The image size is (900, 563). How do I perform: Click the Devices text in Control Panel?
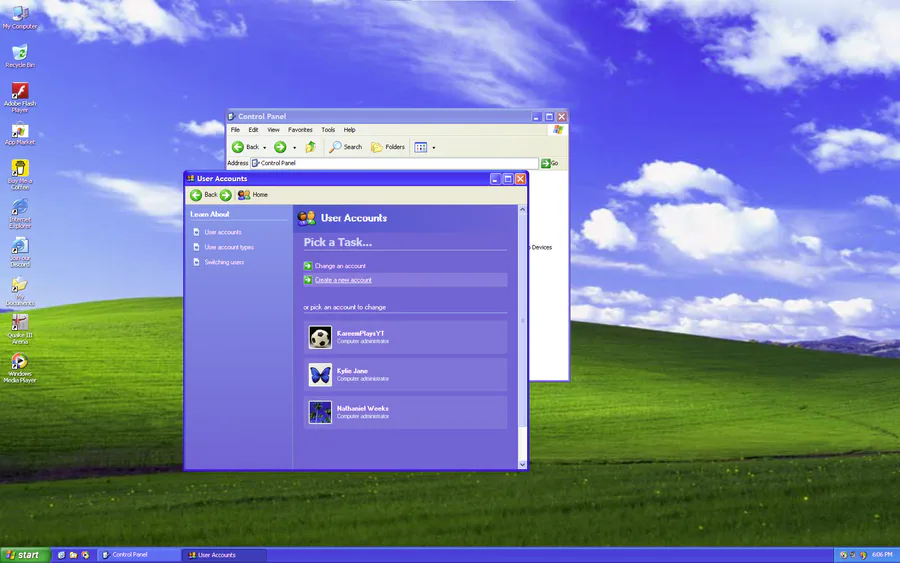point(541,247)
